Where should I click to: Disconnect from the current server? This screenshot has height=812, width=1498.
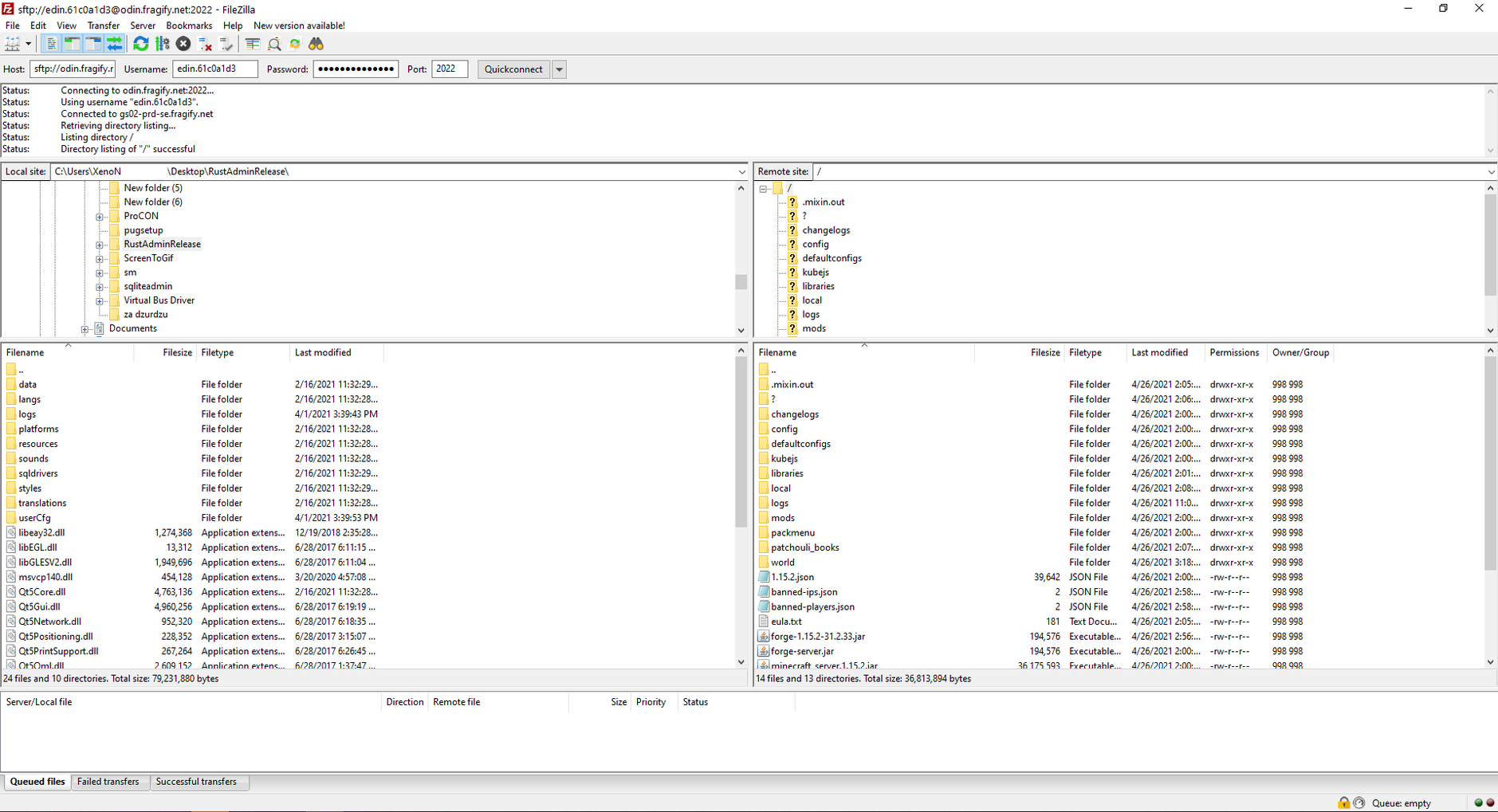tap(205, 44)
